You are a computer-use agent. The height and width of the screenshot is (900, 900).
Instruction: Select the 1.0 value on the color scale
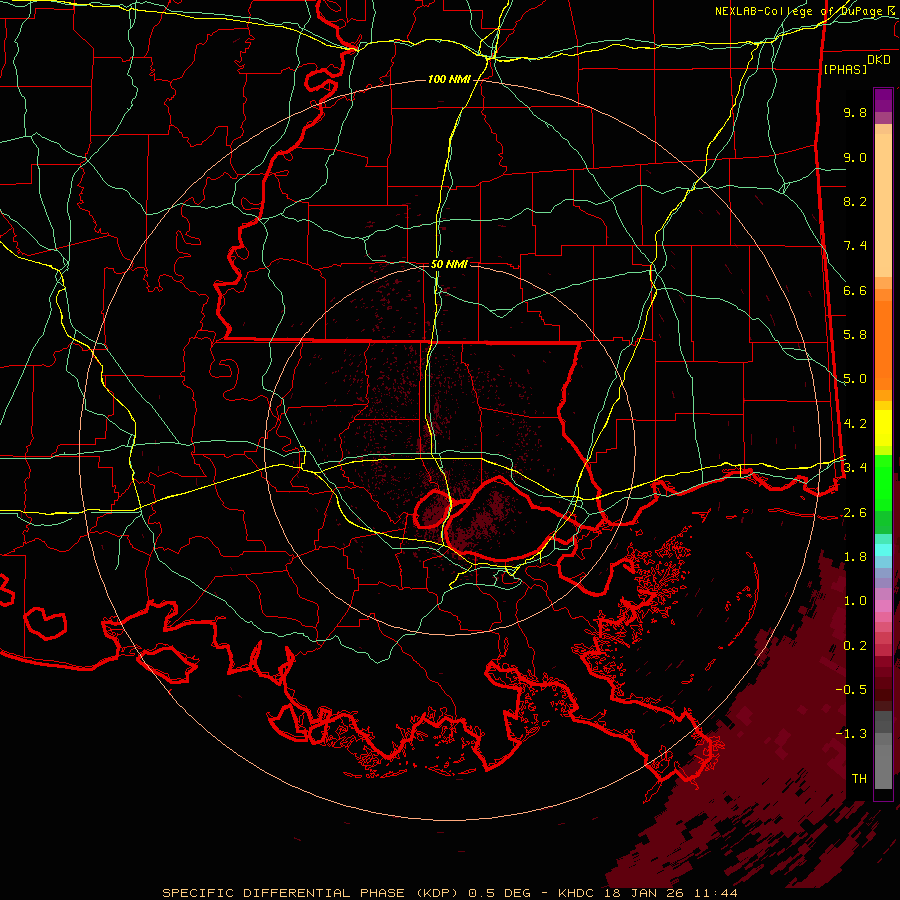pos(855,601)
